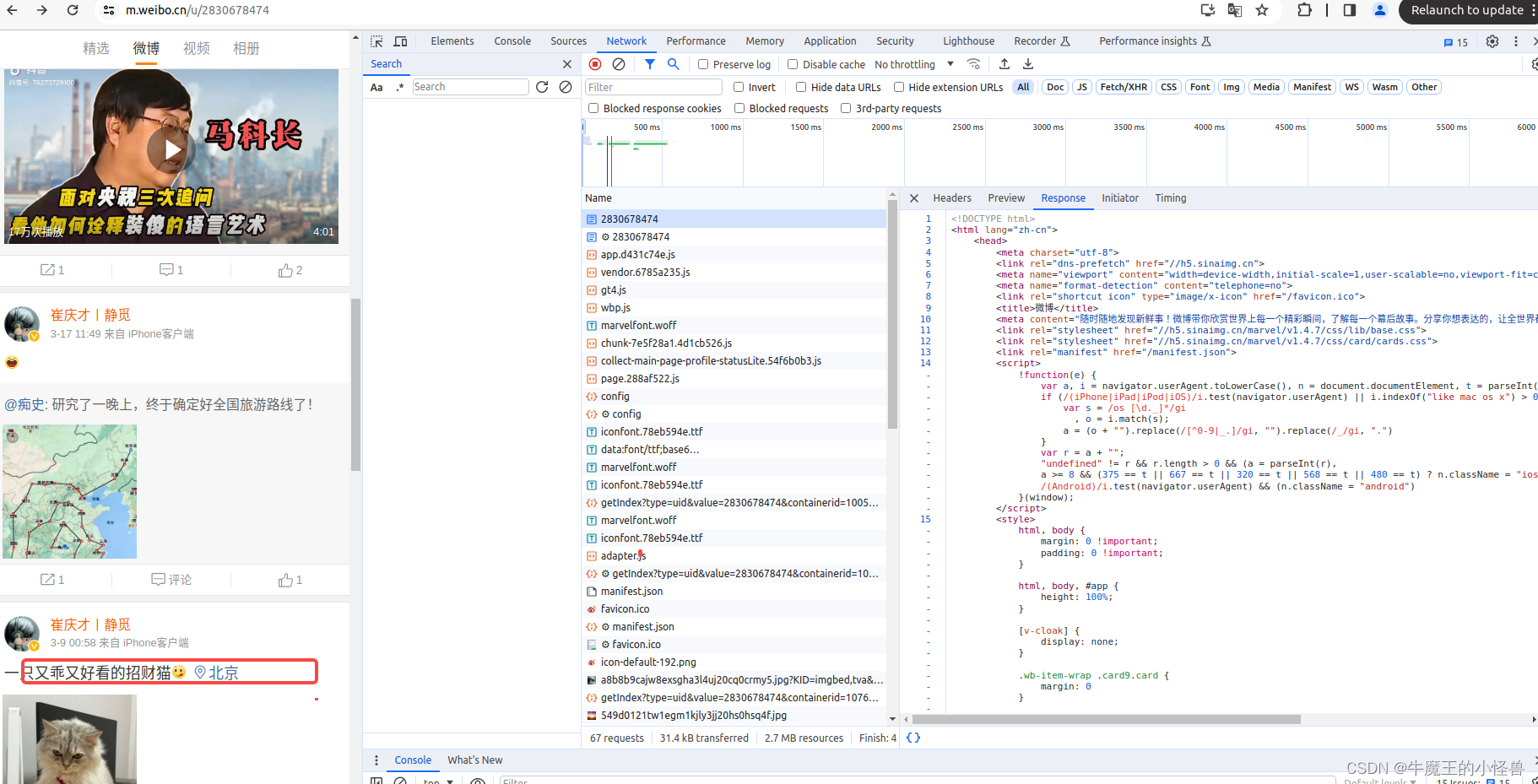
Task: Toggle the network filter funnel icon
Action: [650, 64]
